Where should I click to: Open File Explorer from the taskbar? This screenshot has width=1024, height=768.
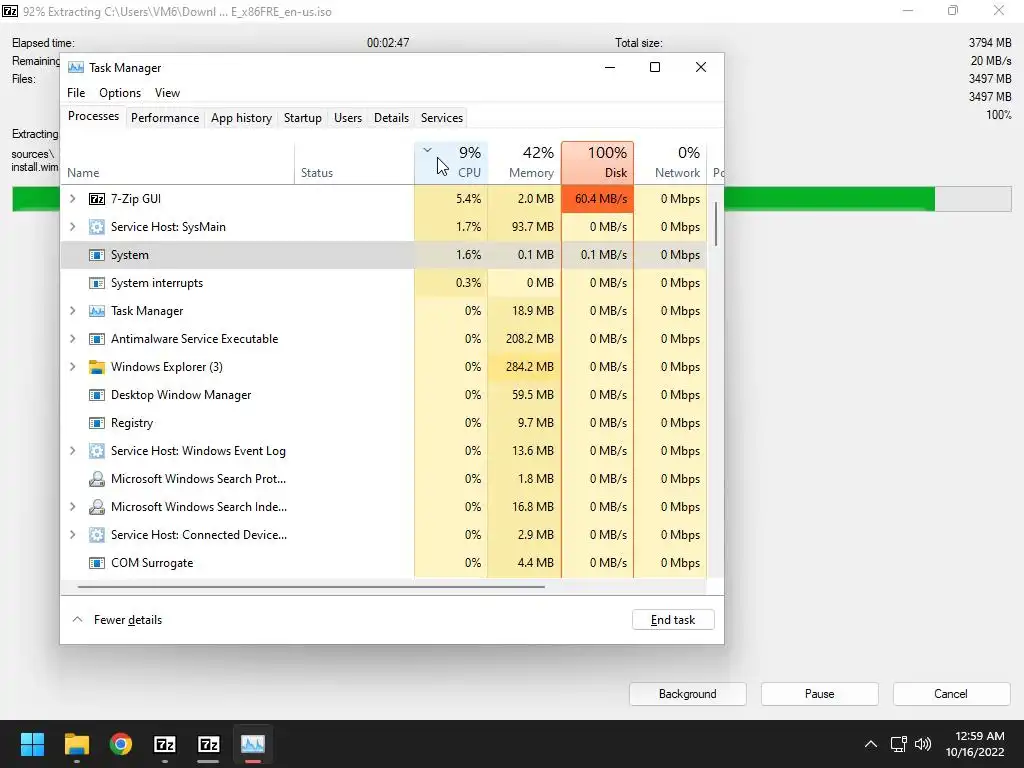[x=76, y=744]
